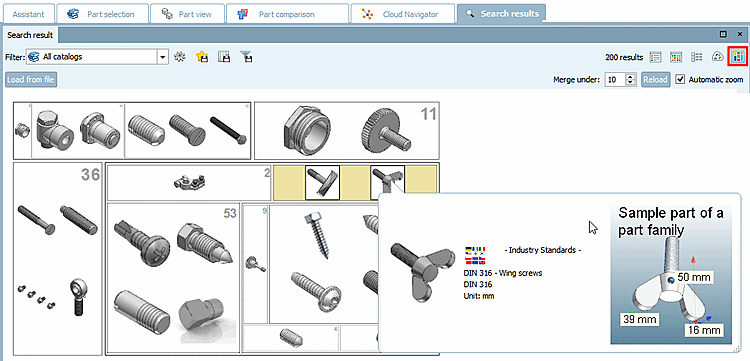Click the small set screw in group 4
The height and width of the screenshot is (361, 750).
pyautogui.click(x=291, y=337)
